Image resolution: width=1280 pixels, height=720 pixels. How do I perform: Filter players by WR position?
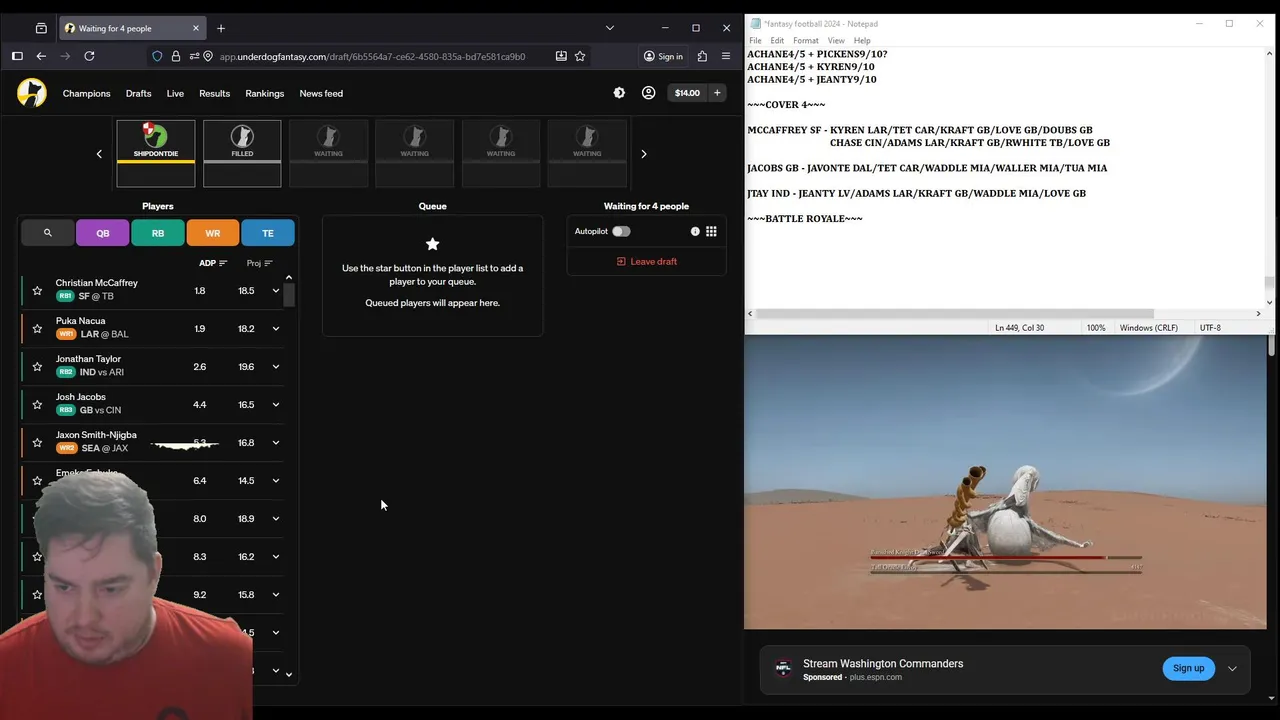coord(213,233)
